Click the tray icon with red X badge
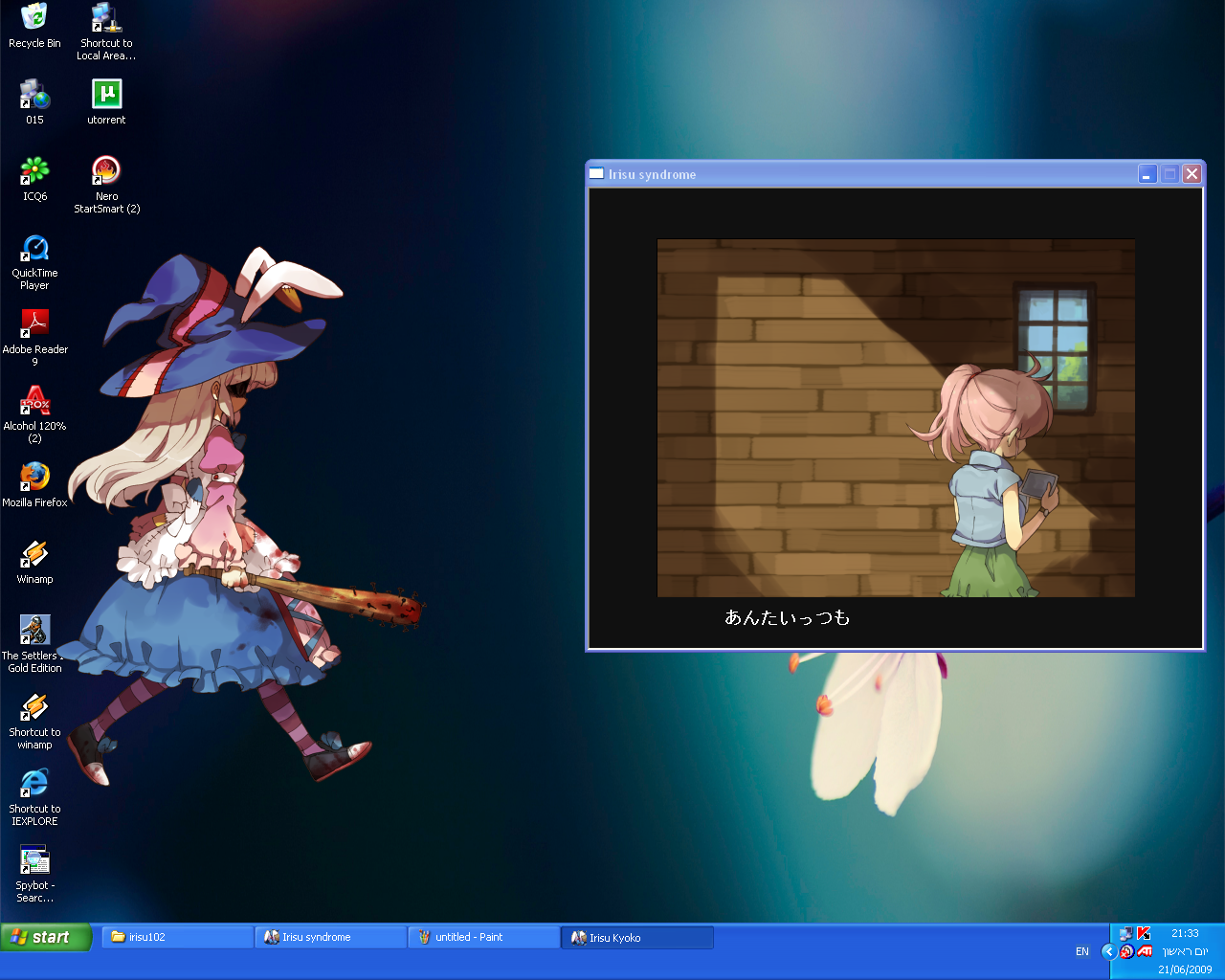This screenshot has height=980, width=1225. click(x=1126, y=952)
